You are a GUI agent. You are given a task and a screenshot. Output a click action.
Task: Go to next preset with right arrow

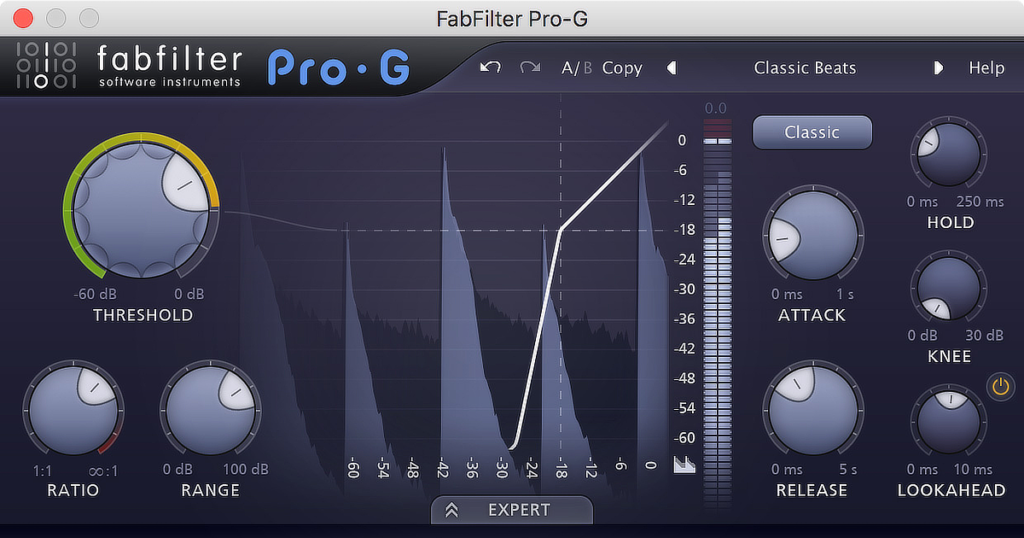point(938,68)
